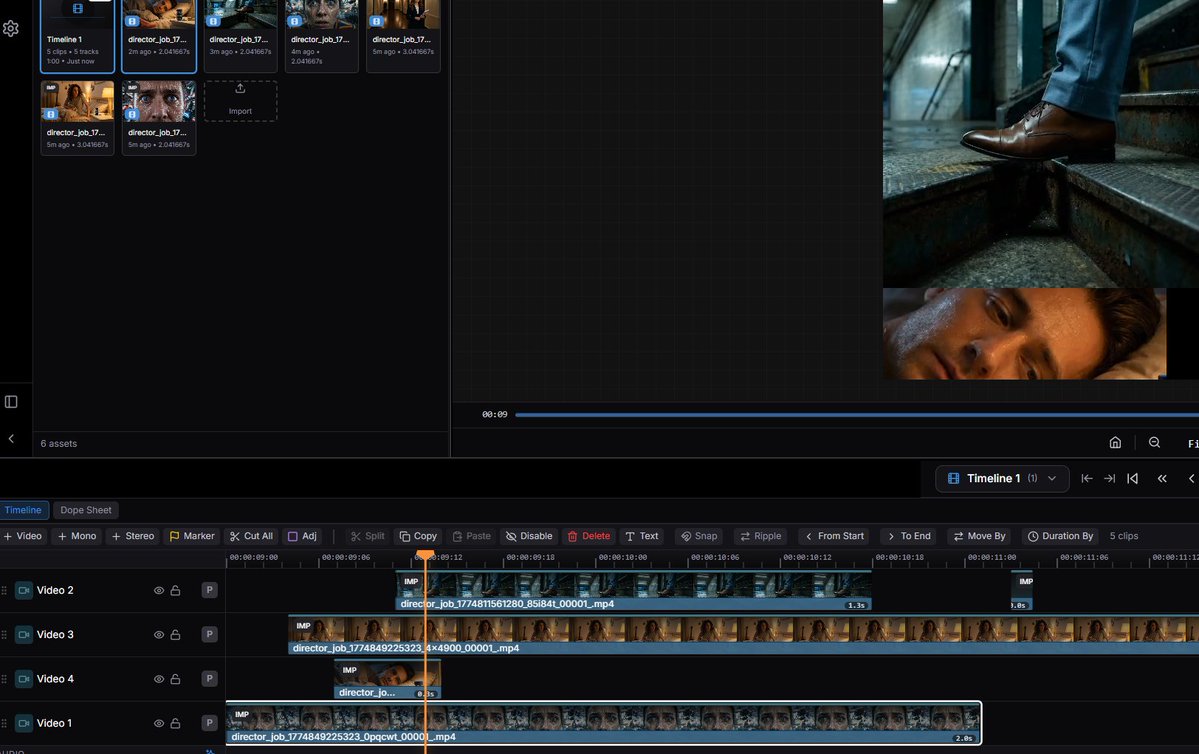Open the settings gear in left sidebar
Screen dimensions: 1199x754
(11, 29)
